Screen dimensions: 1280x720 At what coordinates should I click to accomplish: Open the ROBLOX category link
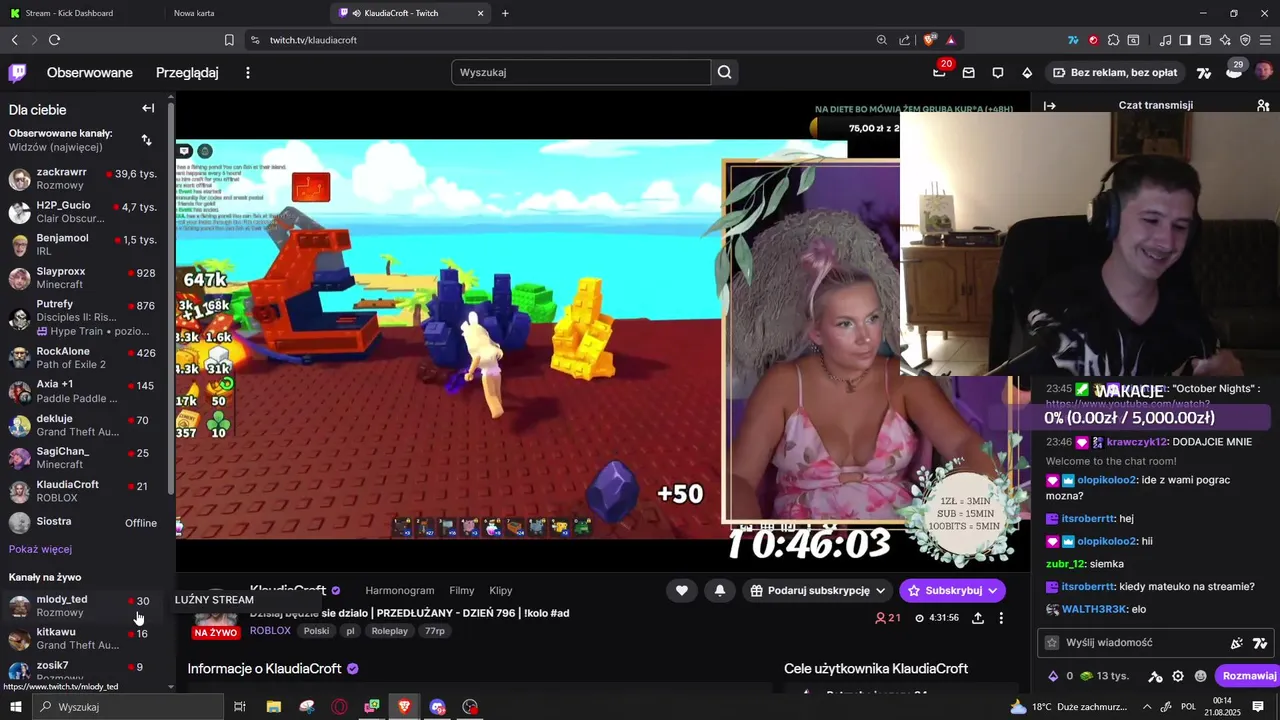pyautogui.click(x=270, y=631)
